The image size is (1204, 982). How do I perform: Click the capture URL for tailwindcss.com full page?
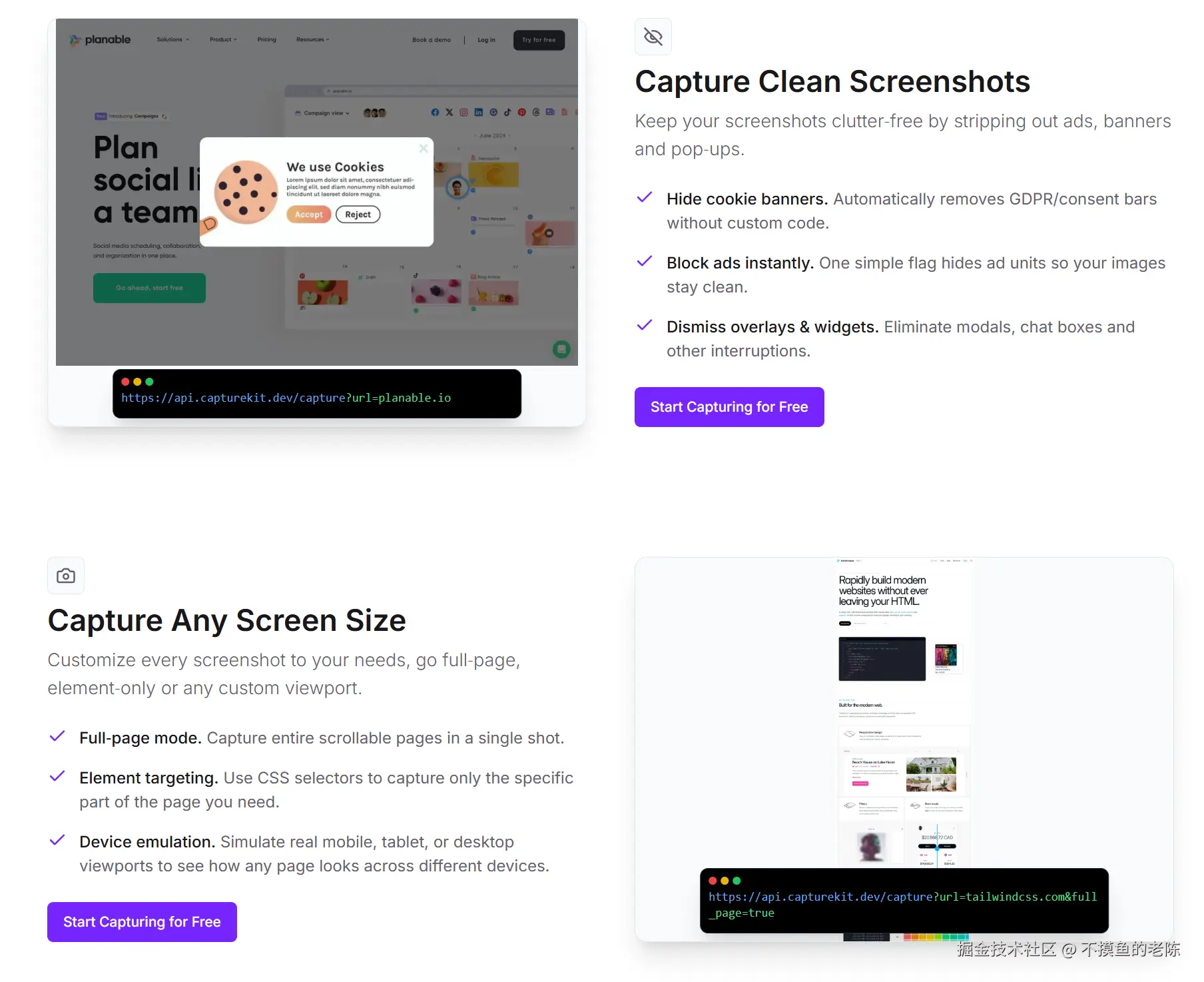tap(902, 905)
